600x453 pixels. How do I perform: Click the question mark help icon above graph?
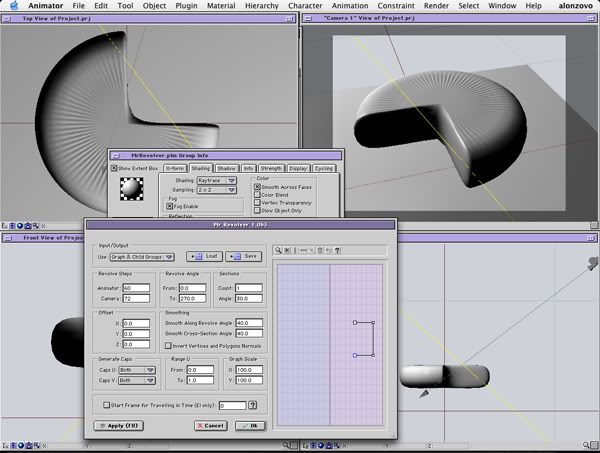[x=337, y=250]
